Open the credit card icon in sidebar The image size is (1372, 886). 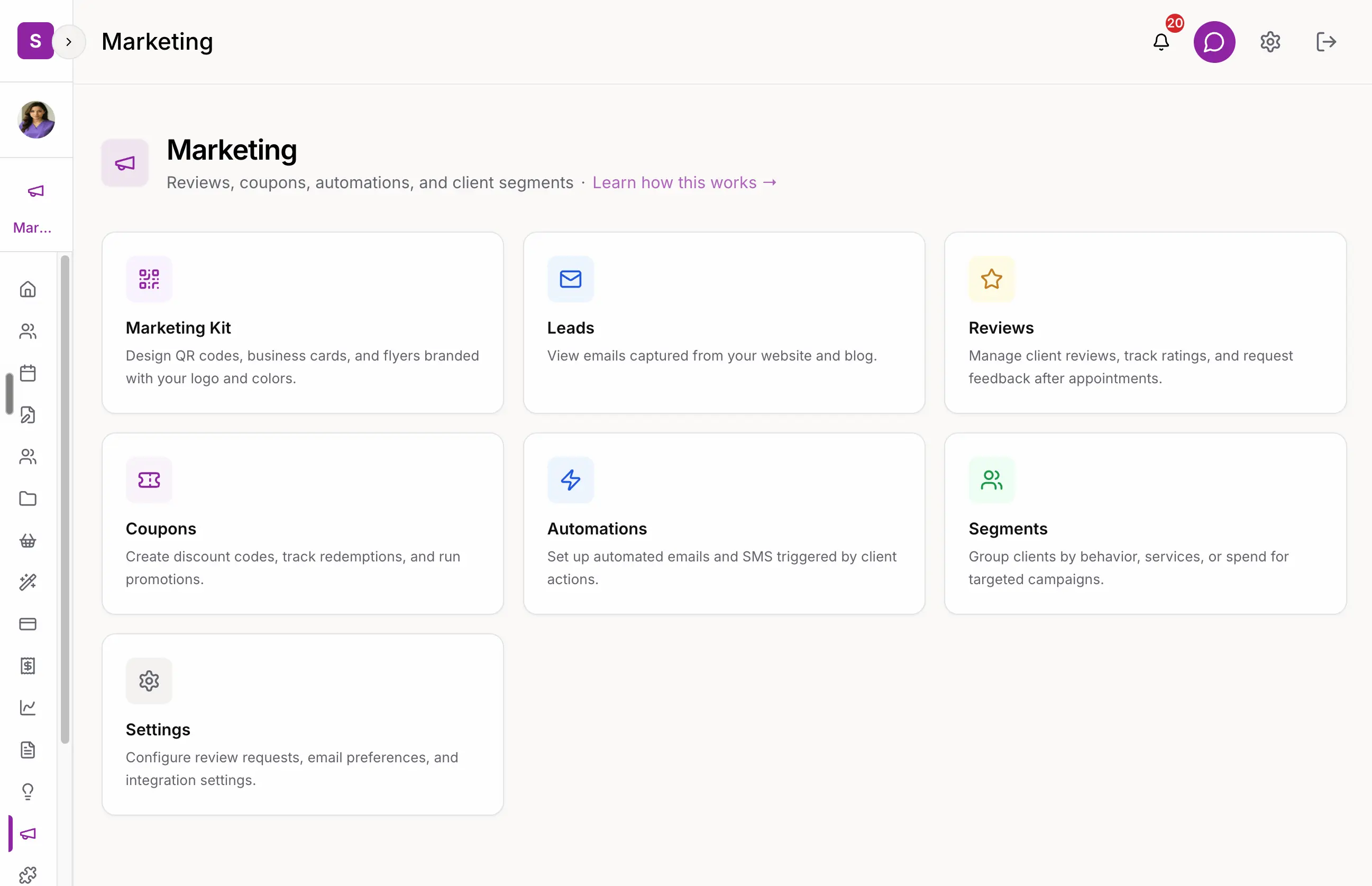tap(28, 624)
